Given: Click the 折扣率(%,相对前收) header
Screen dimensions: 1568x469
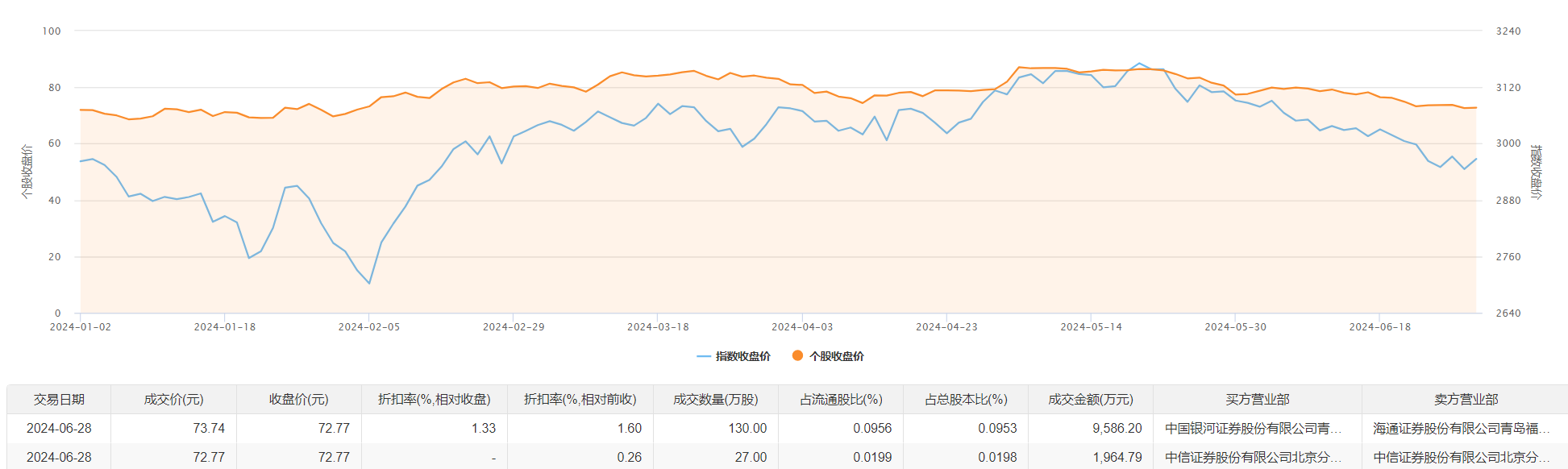Looking at the screenshot, I should click(580, 400).
